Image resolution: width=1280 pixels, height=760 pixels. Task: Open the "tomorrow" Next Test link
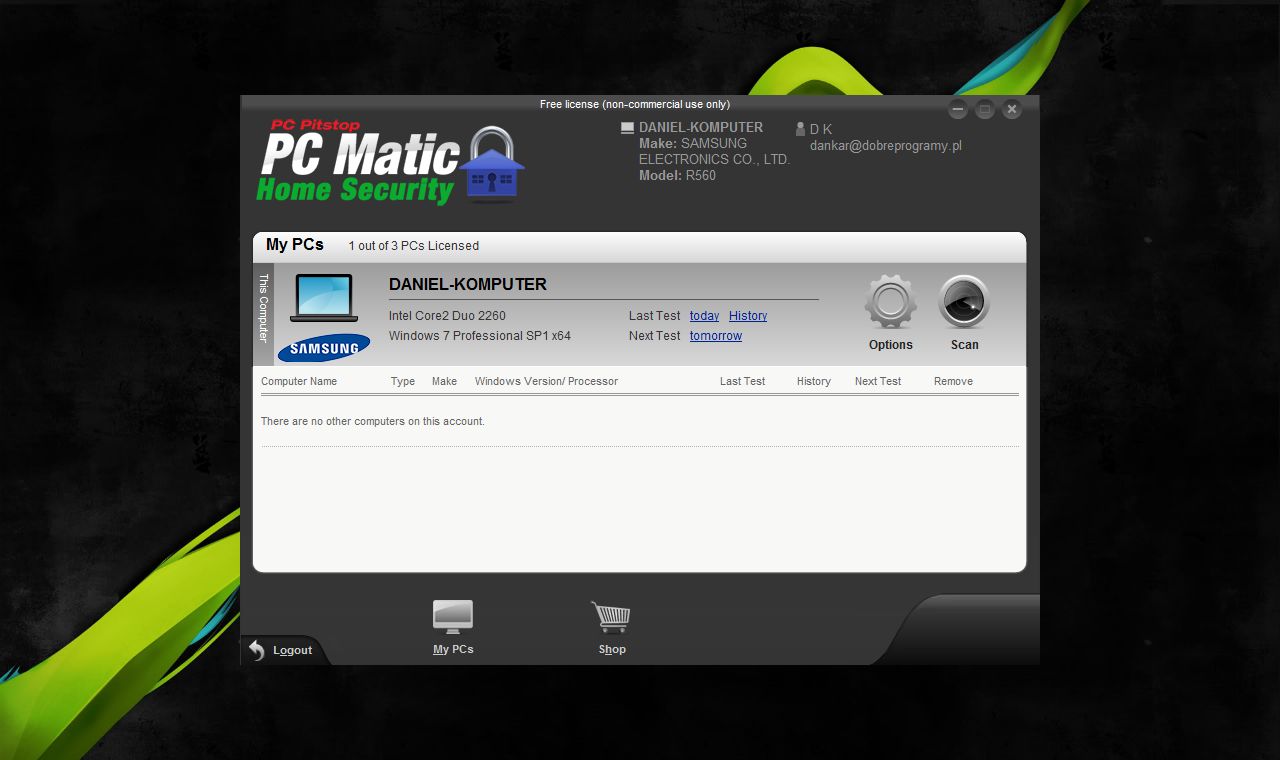coord(715,335)
